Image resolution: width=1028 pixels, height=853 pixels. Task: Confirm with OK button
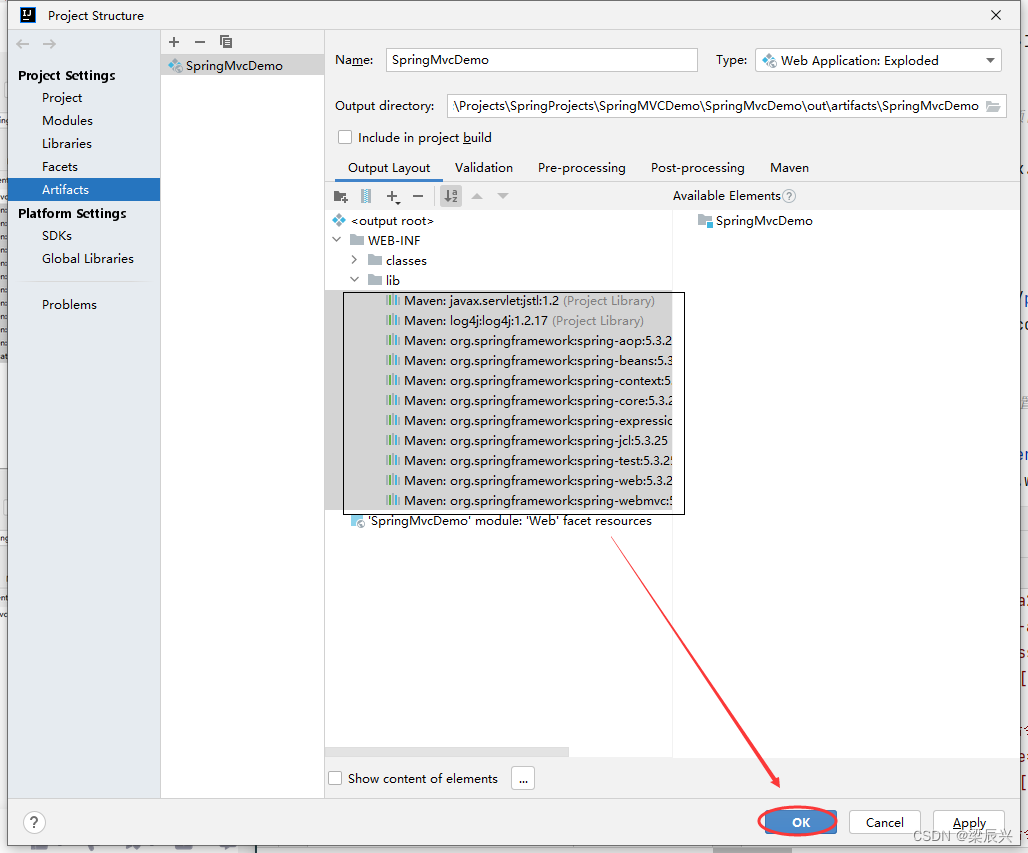[x=801, y=822]
